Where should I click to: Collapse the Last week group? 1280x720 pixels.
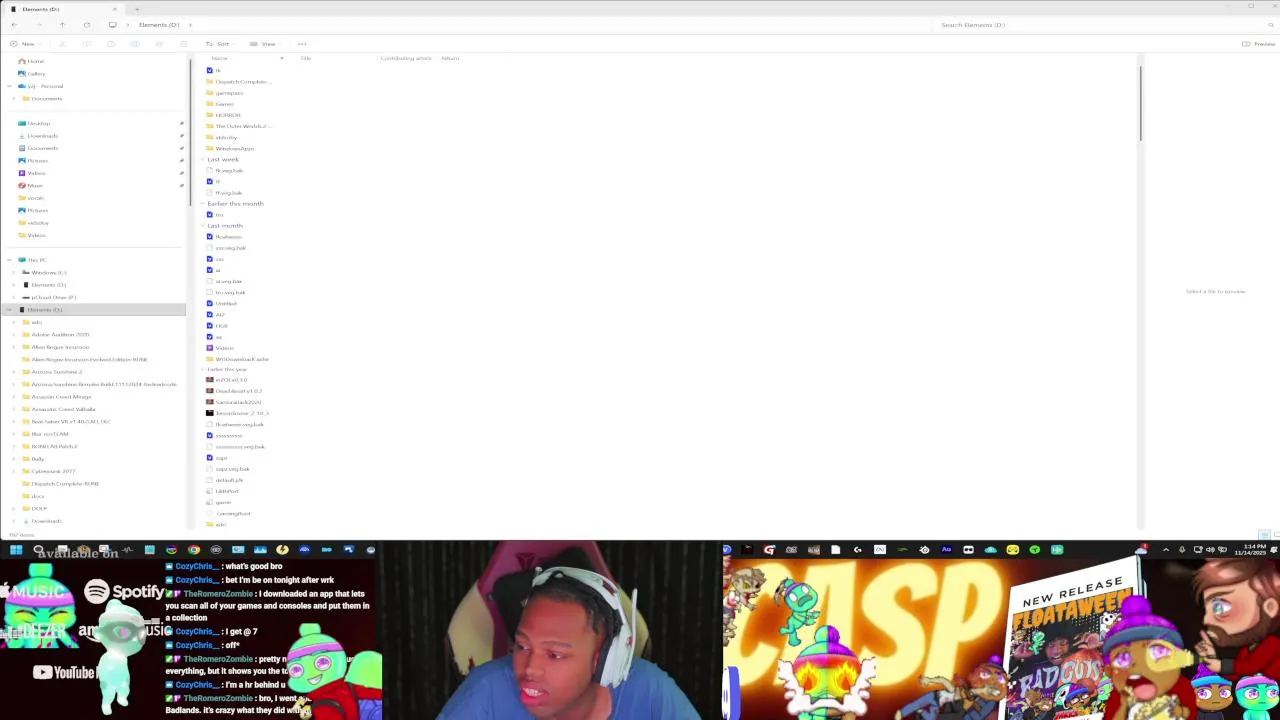(204, 160)
